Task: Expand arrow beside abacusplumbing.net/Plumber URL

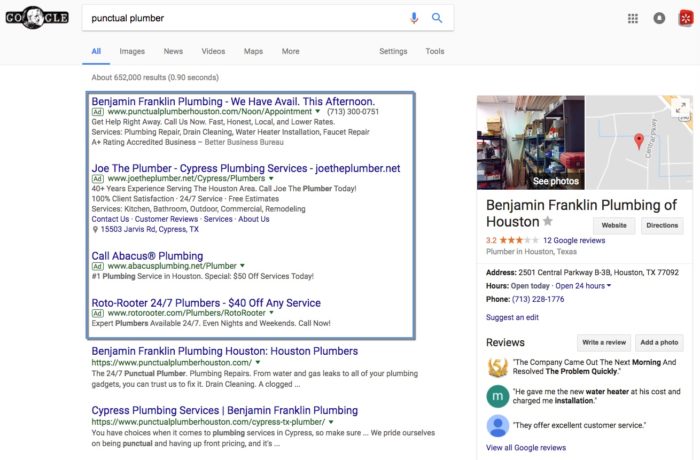Action: tap(242, 266)
